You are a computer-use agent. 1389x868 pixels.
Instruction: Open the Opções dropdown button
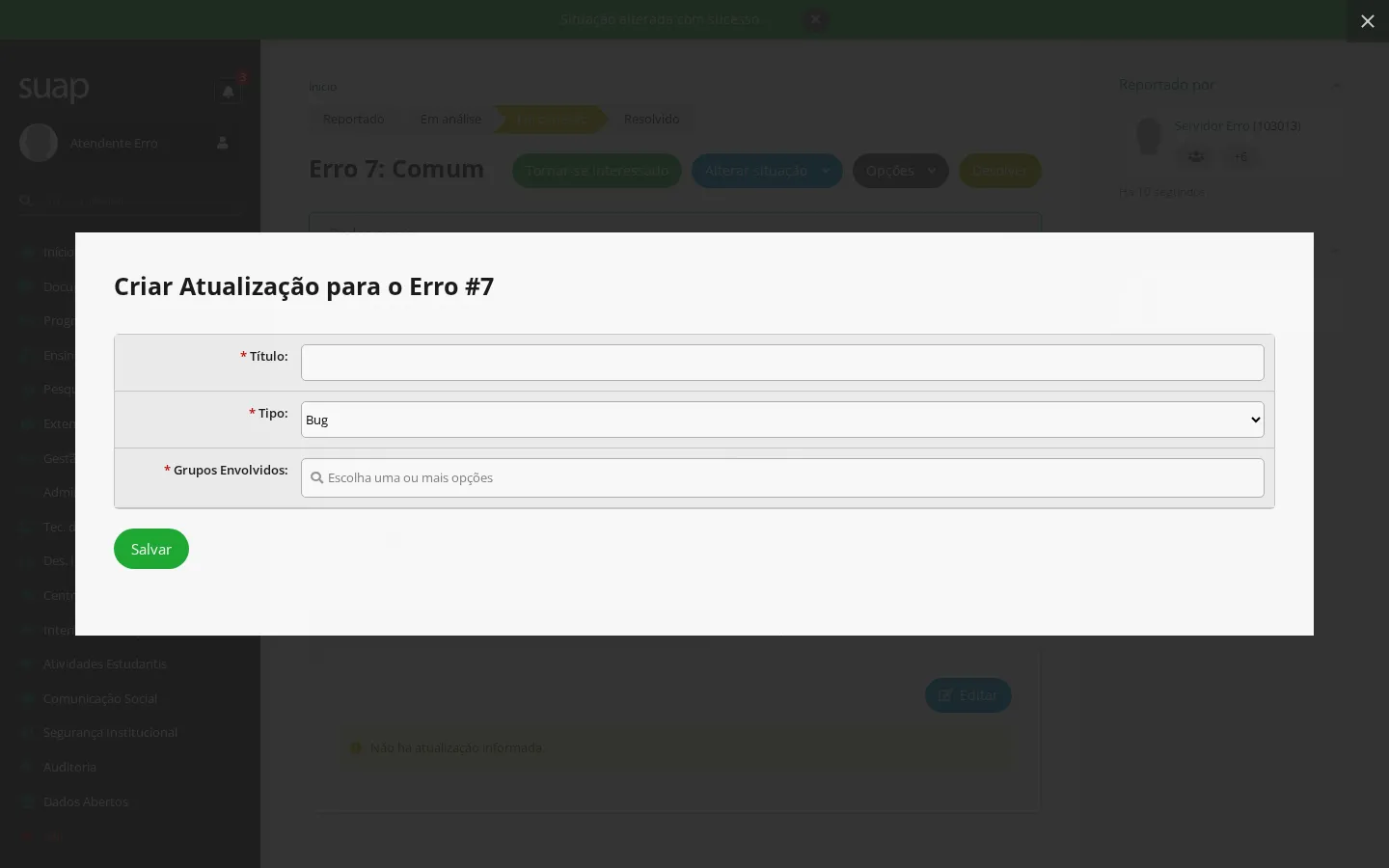[900, 171]
